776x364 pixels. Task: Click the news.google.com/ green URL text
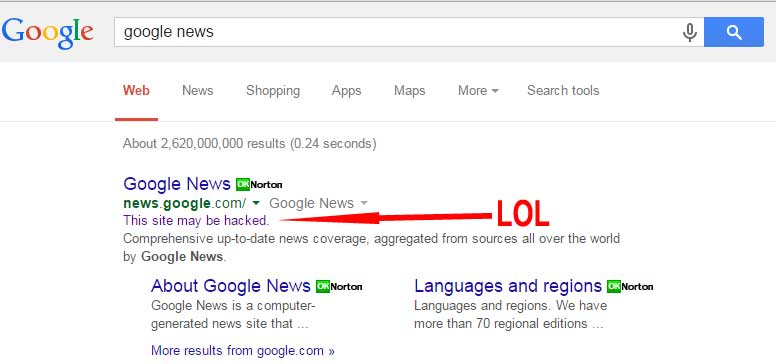184,203
